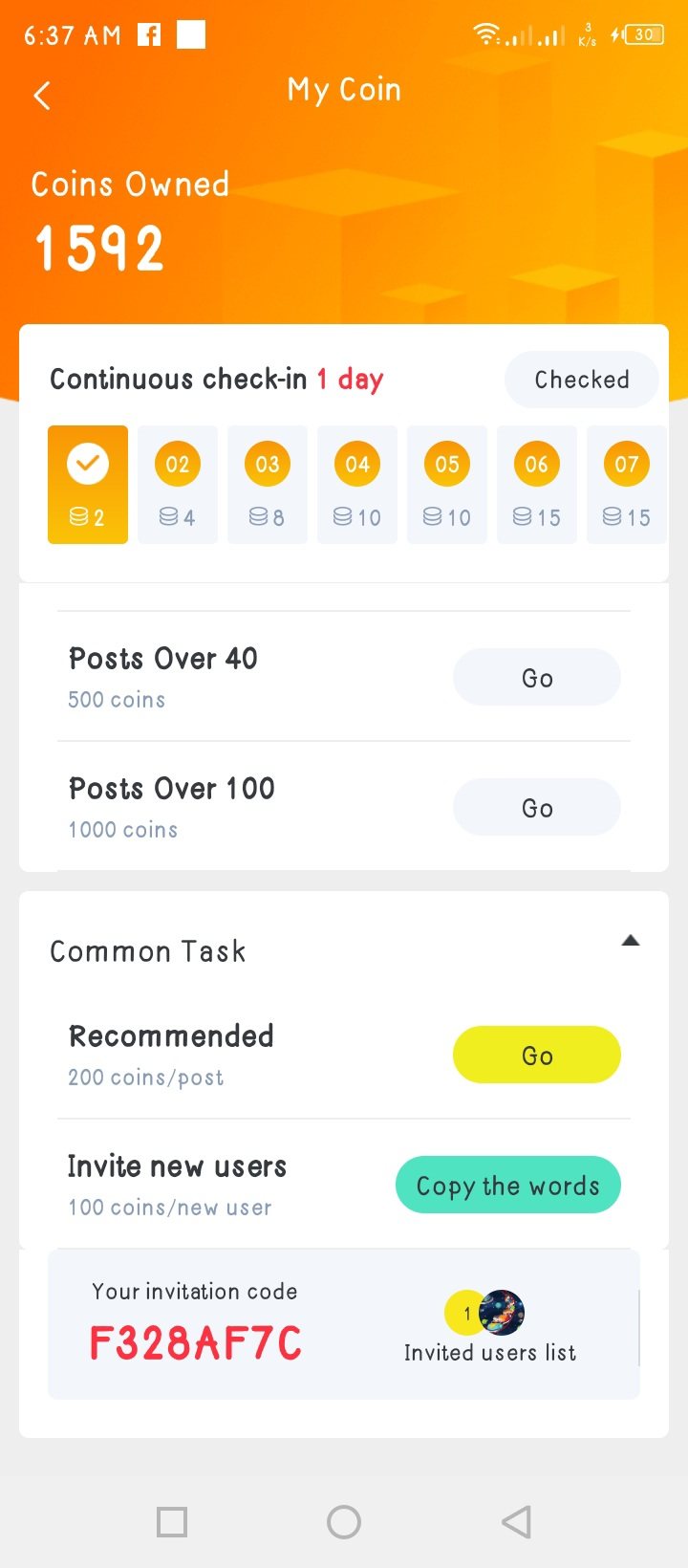688x1568 pixels.
Task: Tap the back arrow on My Coin
Action: pos(42,95)
